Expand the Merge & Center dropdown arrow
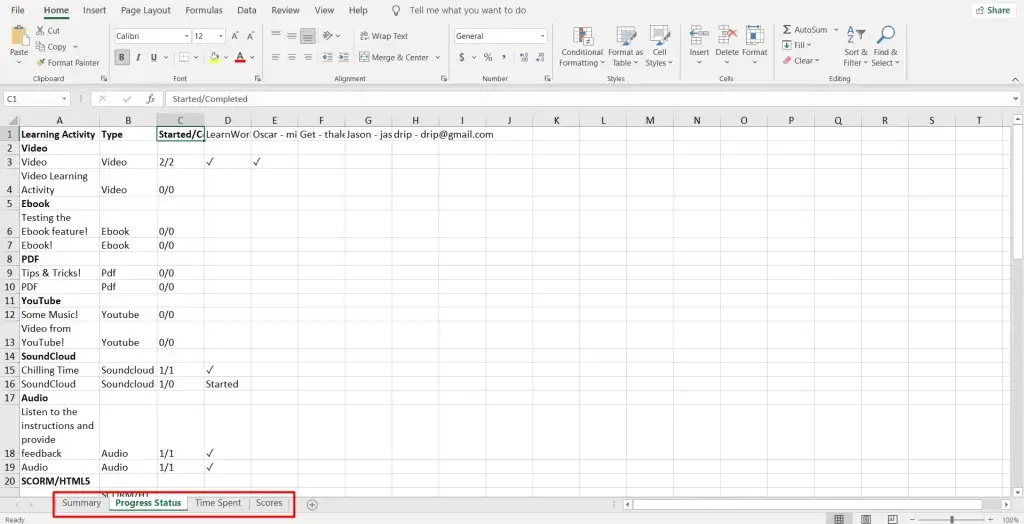The image size is (1024, 524). [438, 58]
